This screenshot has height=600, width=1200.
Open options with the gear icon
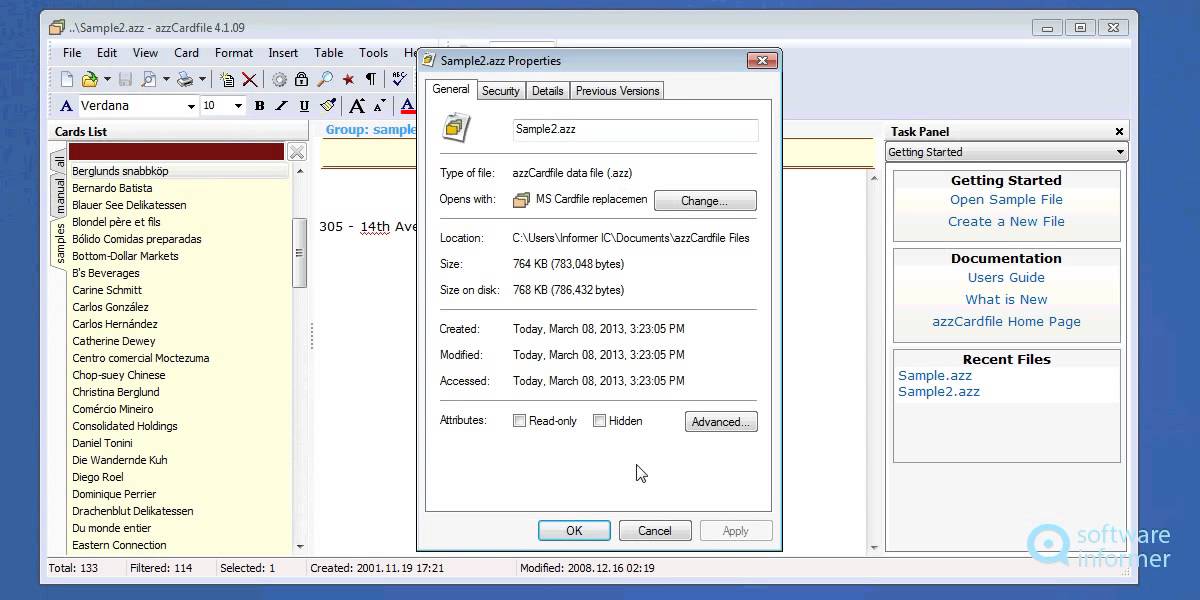(279, 79)
